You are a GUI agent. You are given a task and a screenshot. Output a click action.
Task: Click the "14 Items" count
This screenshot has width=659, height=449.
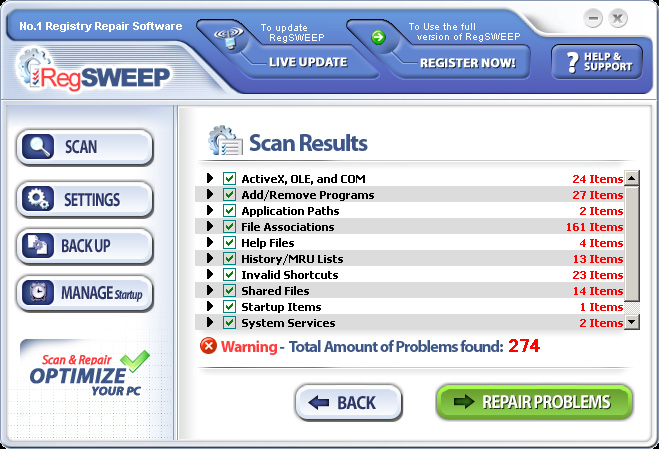coord(598,291)
